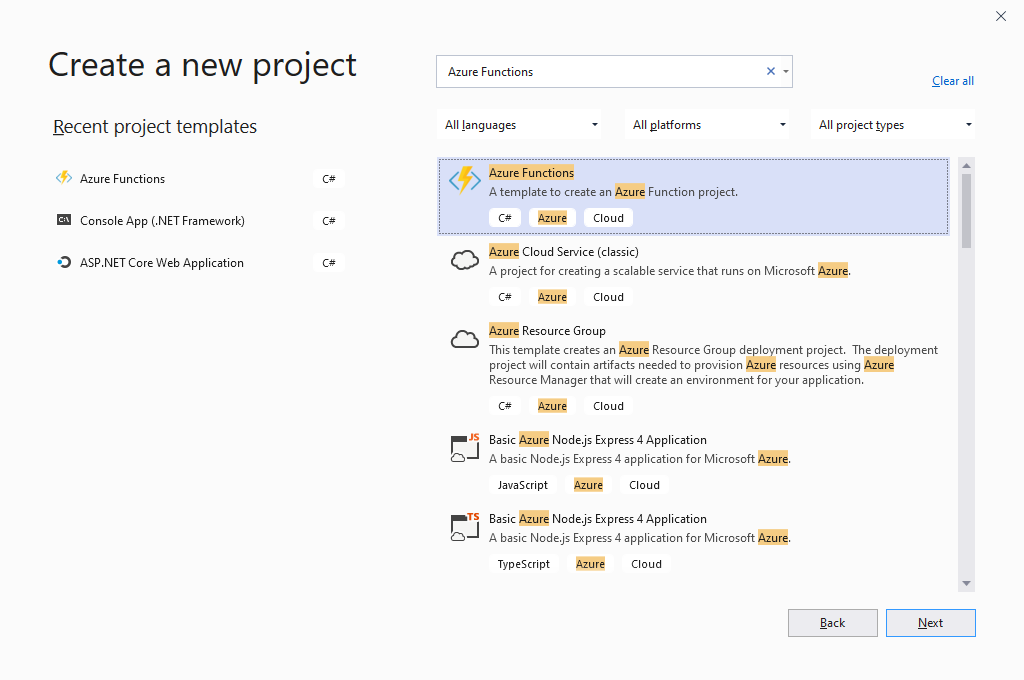Clear the search box with the X icon
Image resolution: width=1024 pixels, height=680 pixels.
click(771, 71)
